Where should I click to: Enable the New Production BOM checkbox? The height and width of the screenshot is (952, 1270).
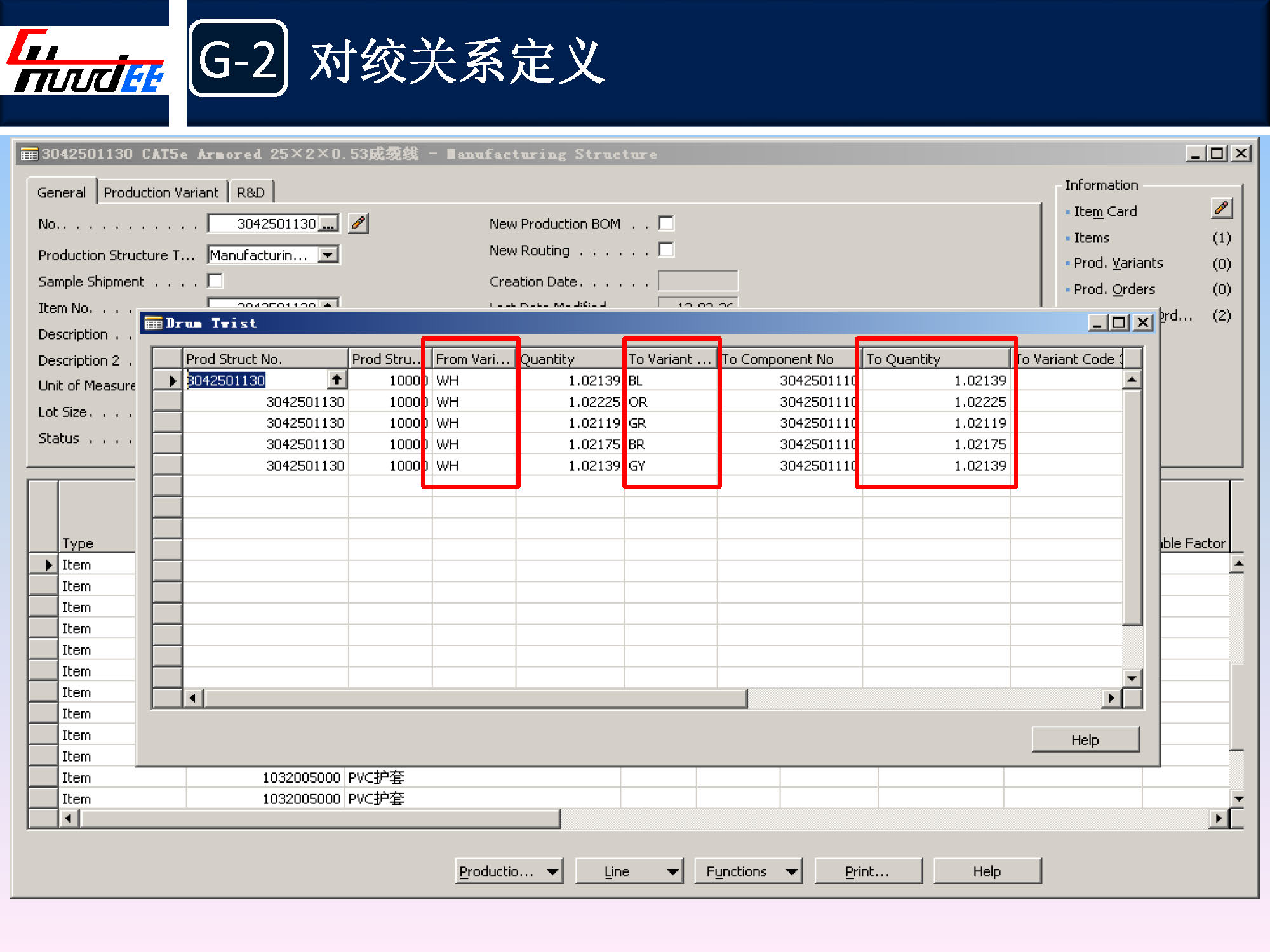click(666, 223)
